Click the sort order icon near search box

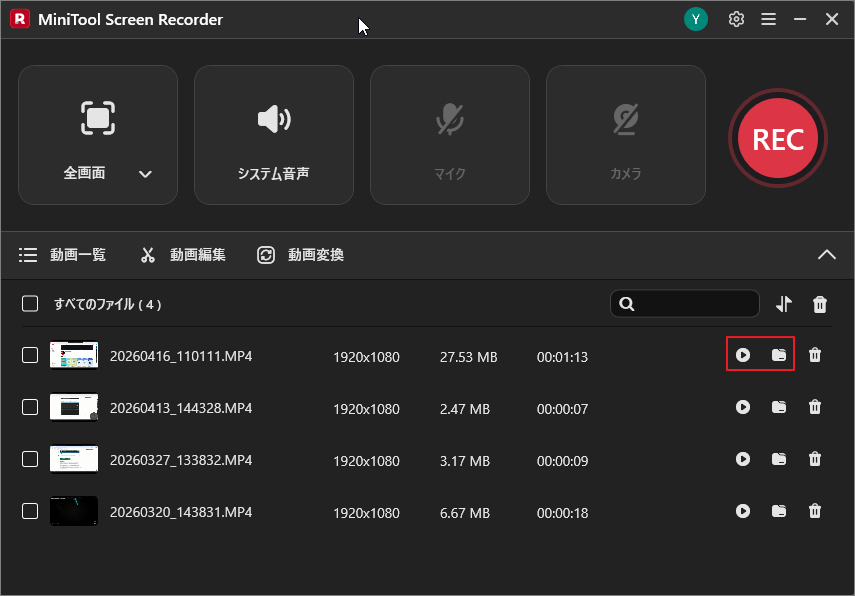coord(784,303)
